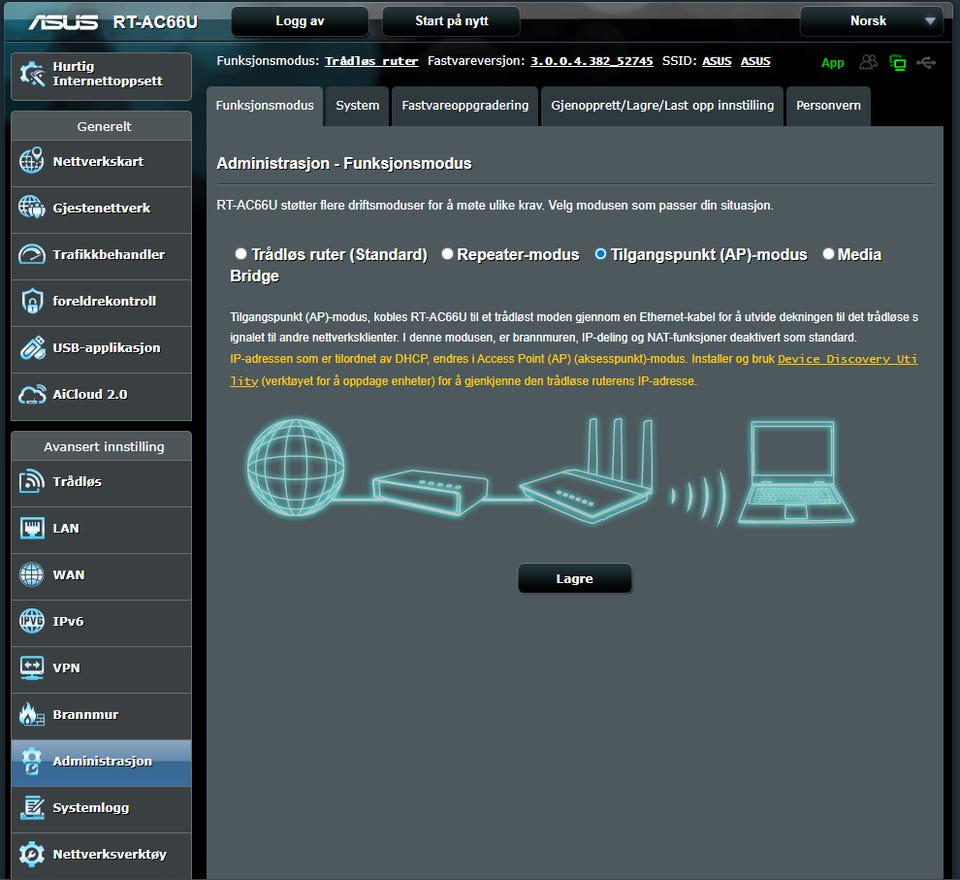Click the Nettverksverktøy tools icon
The width and height of the screenshot is (960, 880).
click(32, 854)
